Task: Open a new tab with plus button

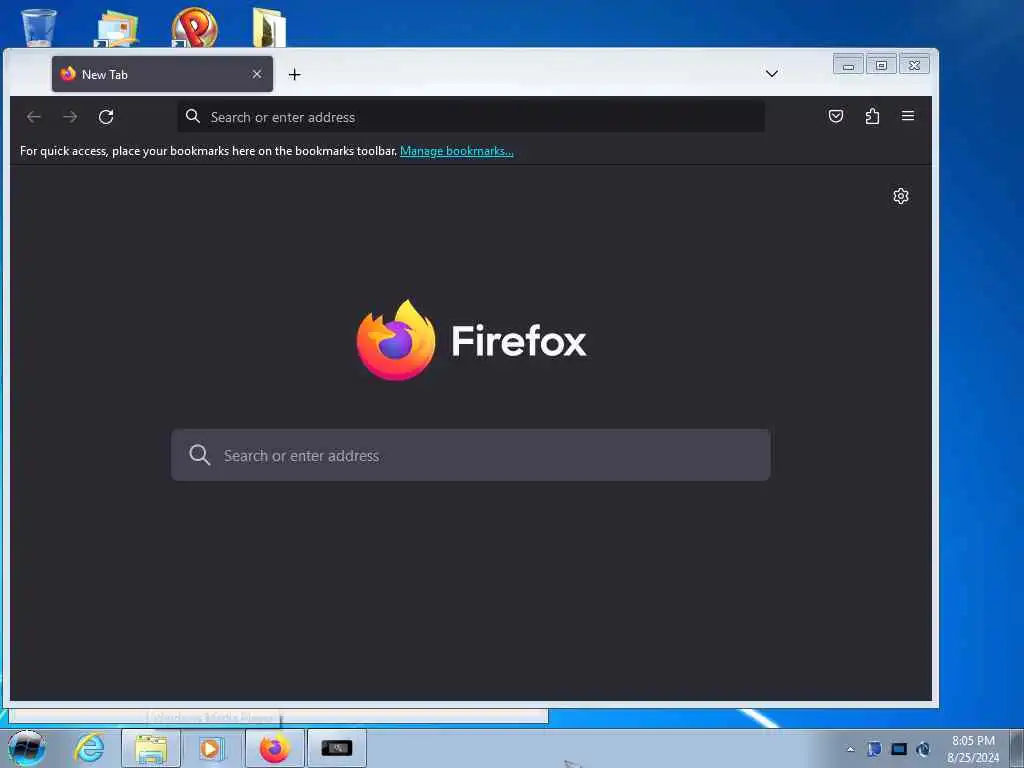Action: tap(295, 74)
